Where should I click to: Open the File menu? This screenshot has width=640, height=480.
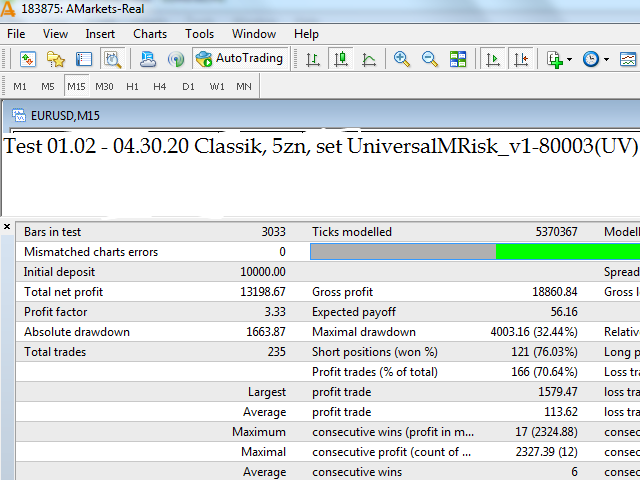16,34
